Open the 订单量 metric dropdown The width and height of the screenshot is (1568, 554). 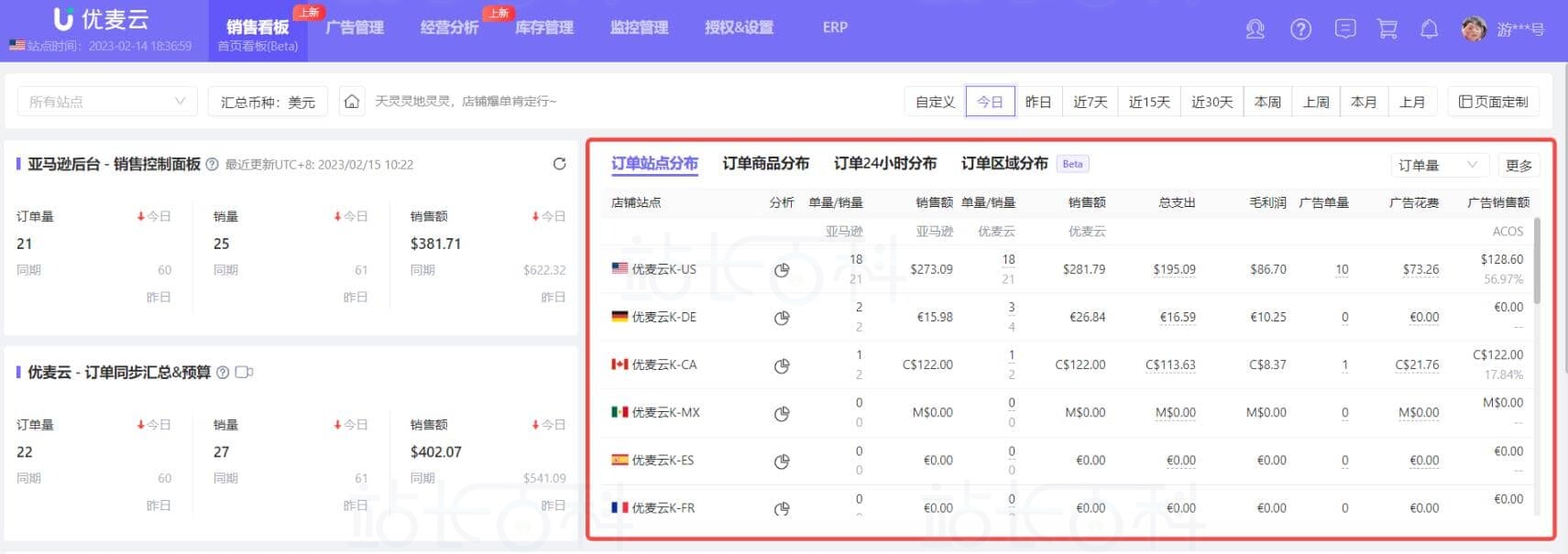(1439, 165)
